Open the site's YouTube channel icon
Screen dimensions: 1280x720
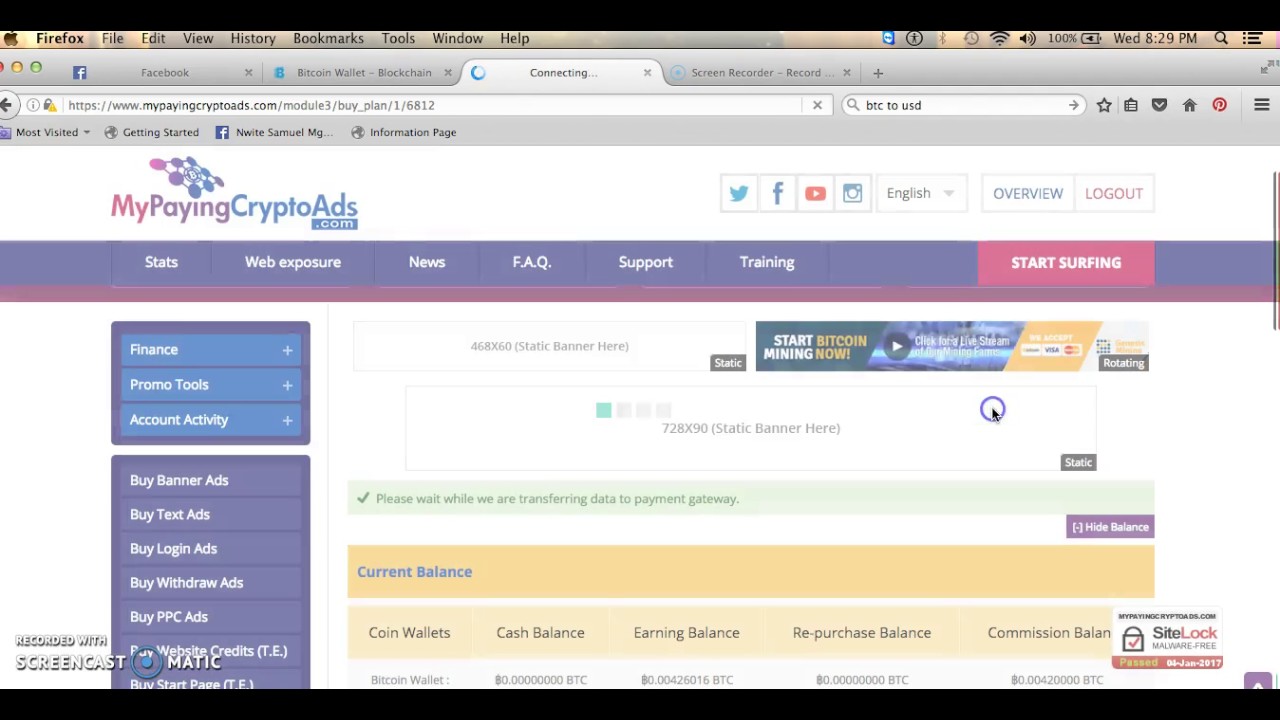point(815,194)
